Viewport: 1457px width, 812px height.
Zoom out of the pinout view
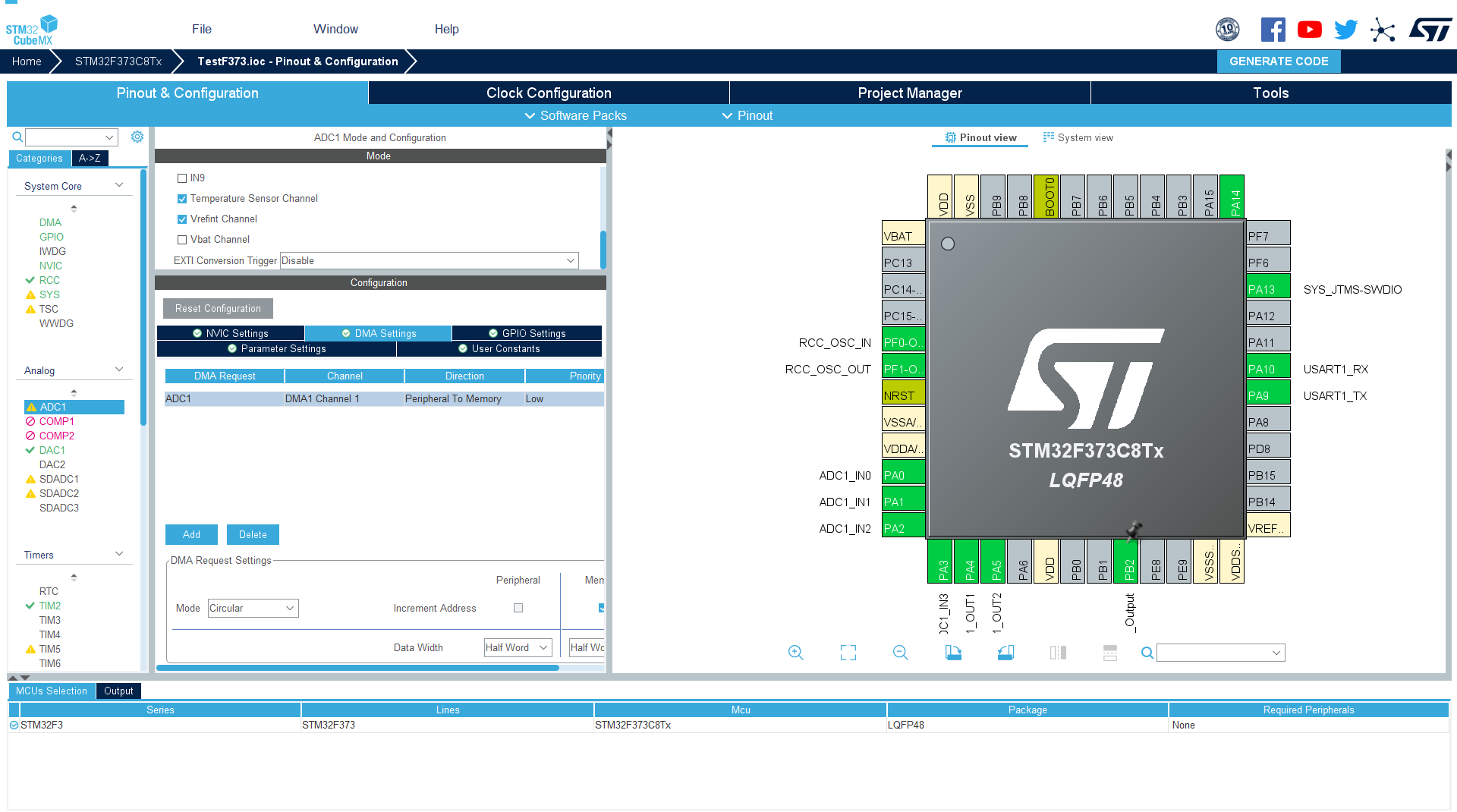[x=900, y=652]
